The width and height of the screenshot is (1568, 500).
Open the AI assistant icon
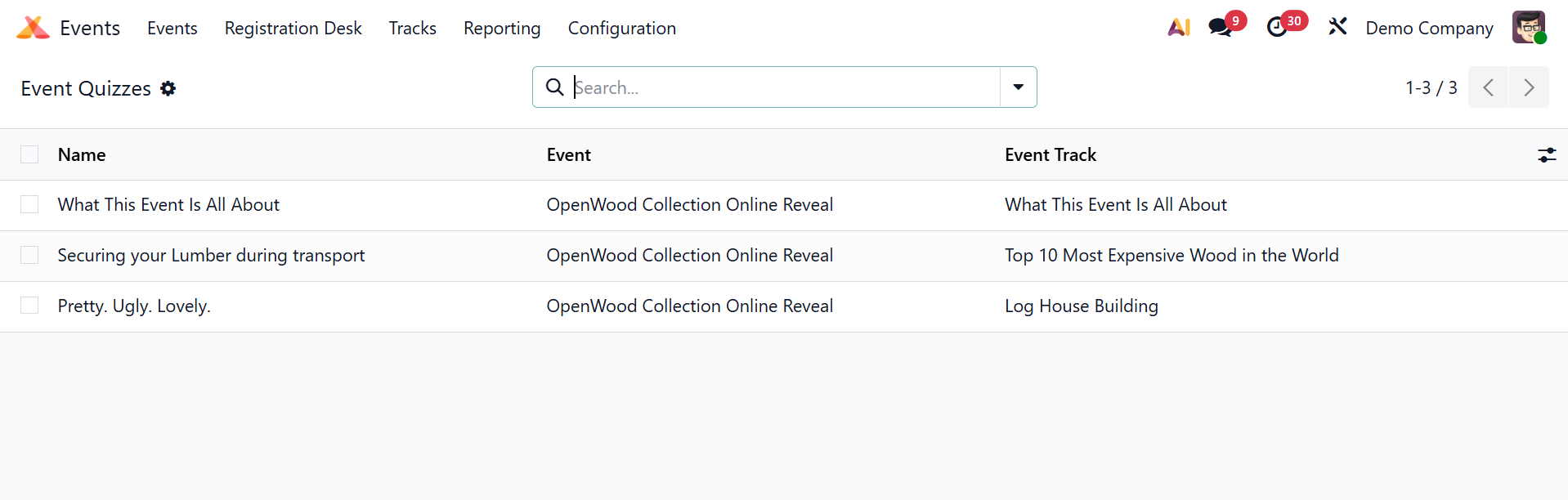(1178, 28)
